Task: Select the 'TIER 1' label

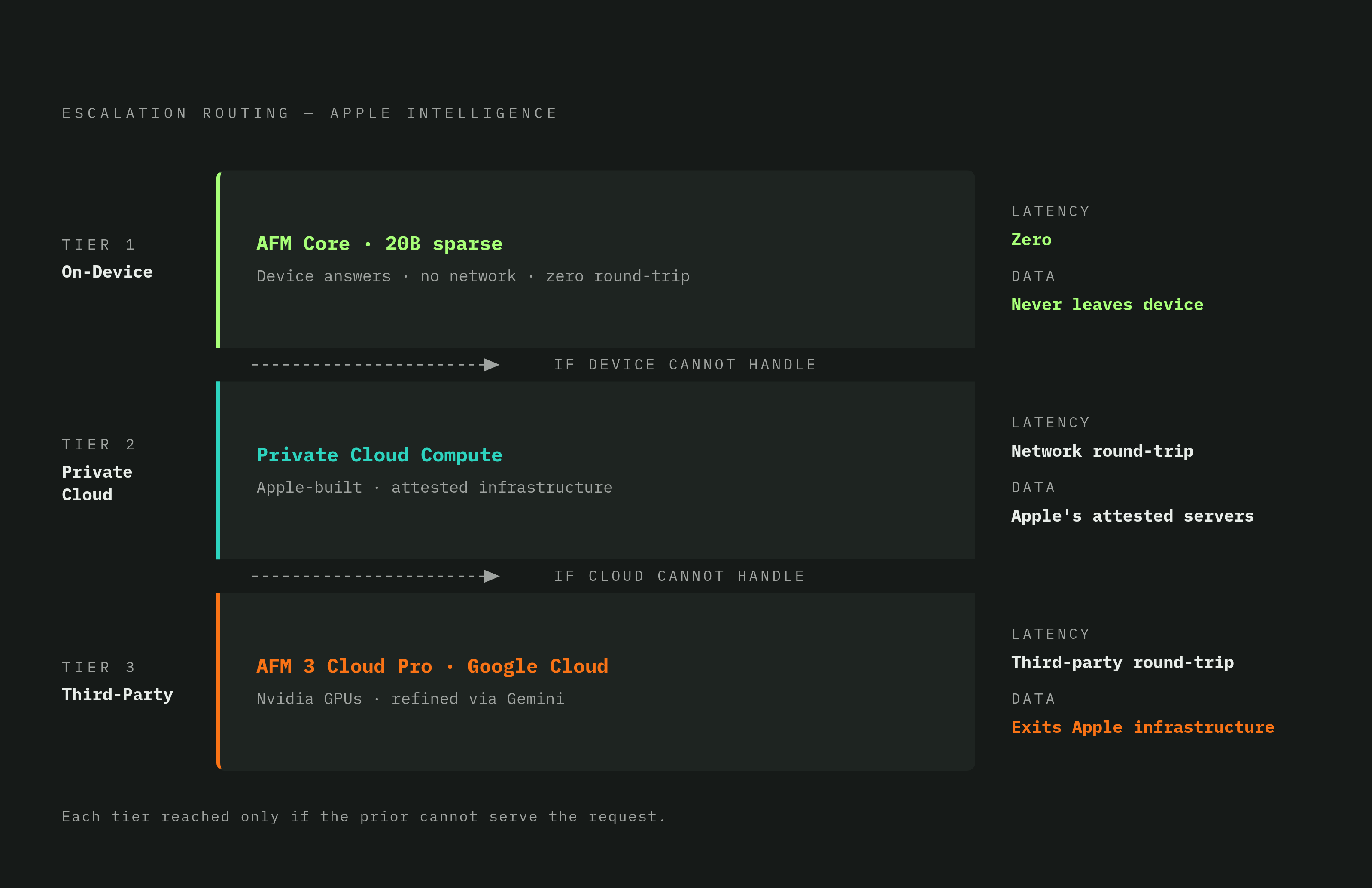Action: tap(98, 244)
